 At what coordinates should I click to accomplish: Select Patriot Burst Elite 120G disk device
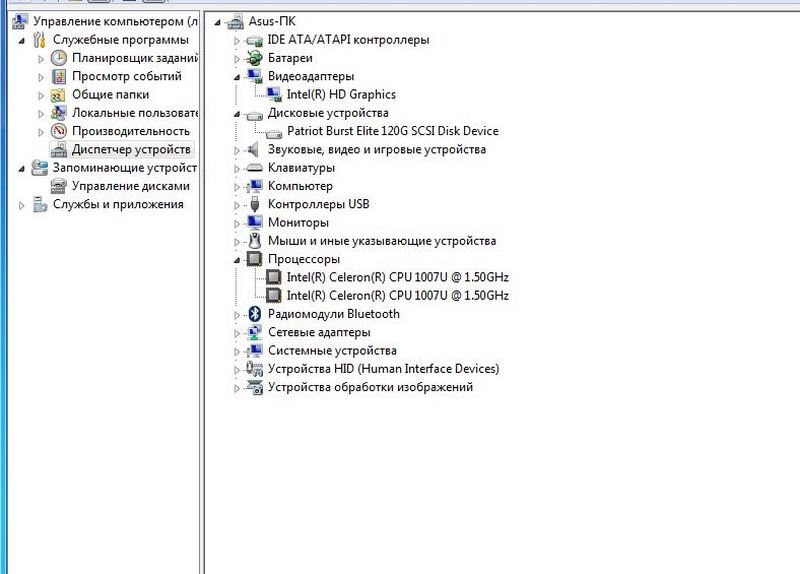(391, 131)
